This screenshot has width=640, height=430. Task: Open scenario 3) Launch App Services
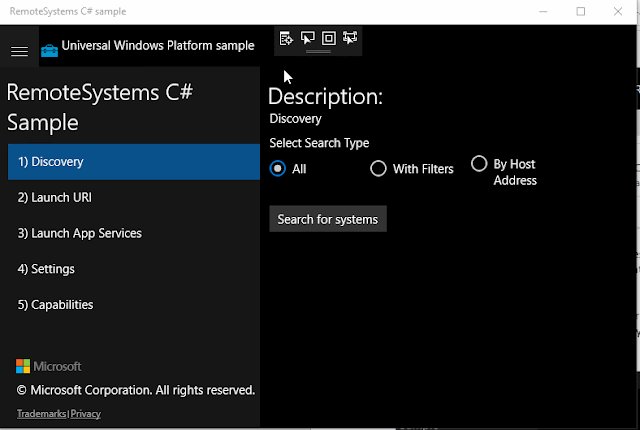click(x=134, y=233)
